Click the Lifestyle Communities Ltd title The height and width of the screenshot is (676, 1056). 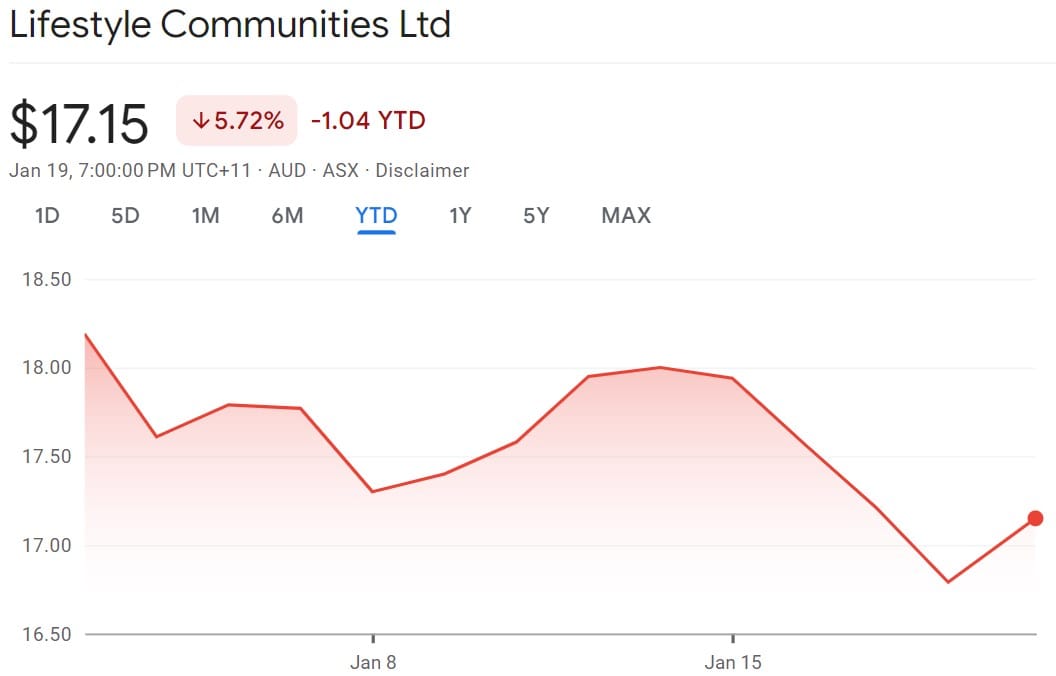point(230,24)
